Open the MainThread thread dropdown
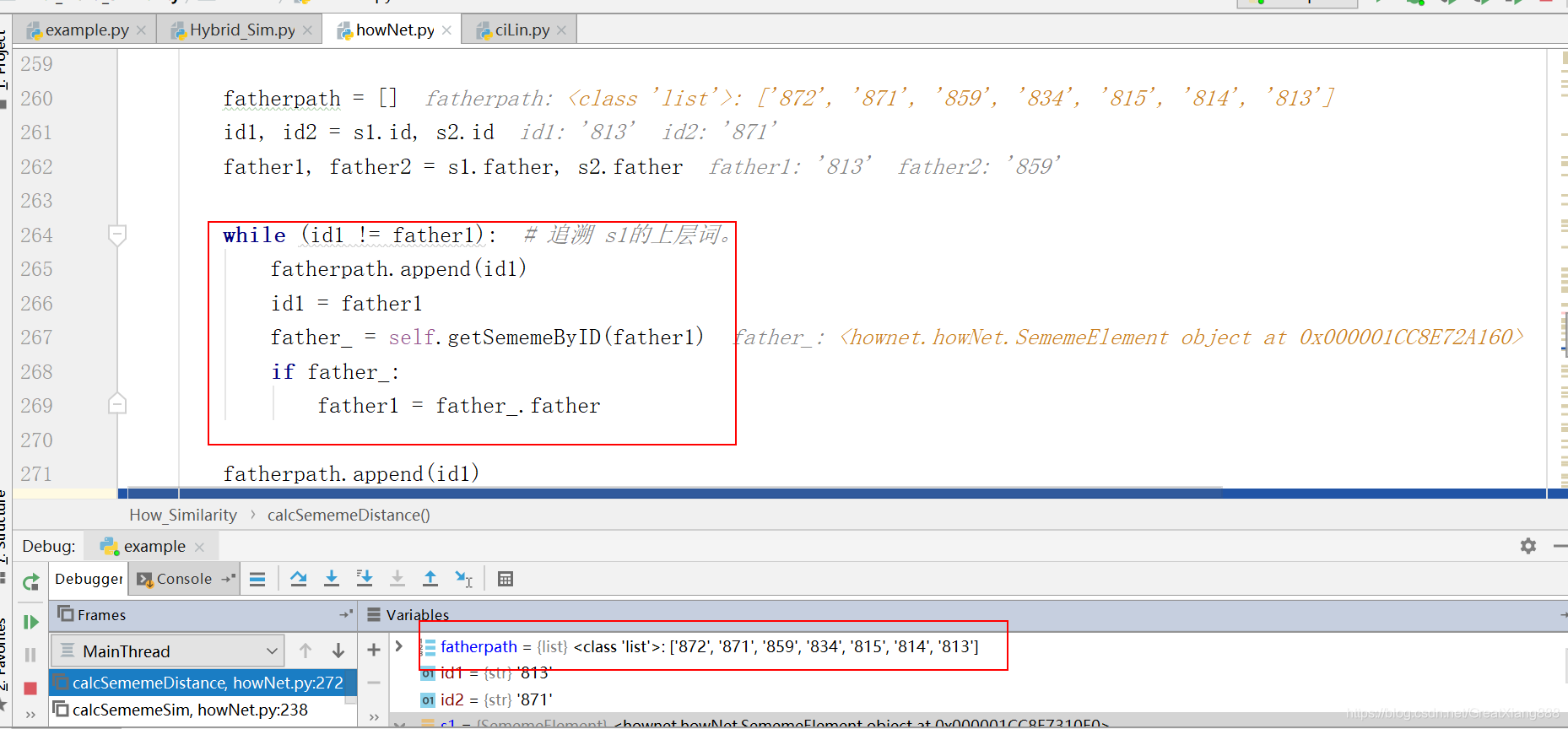Image resolution: width=1568 pixels, height=729 pixels. [167, 651]
